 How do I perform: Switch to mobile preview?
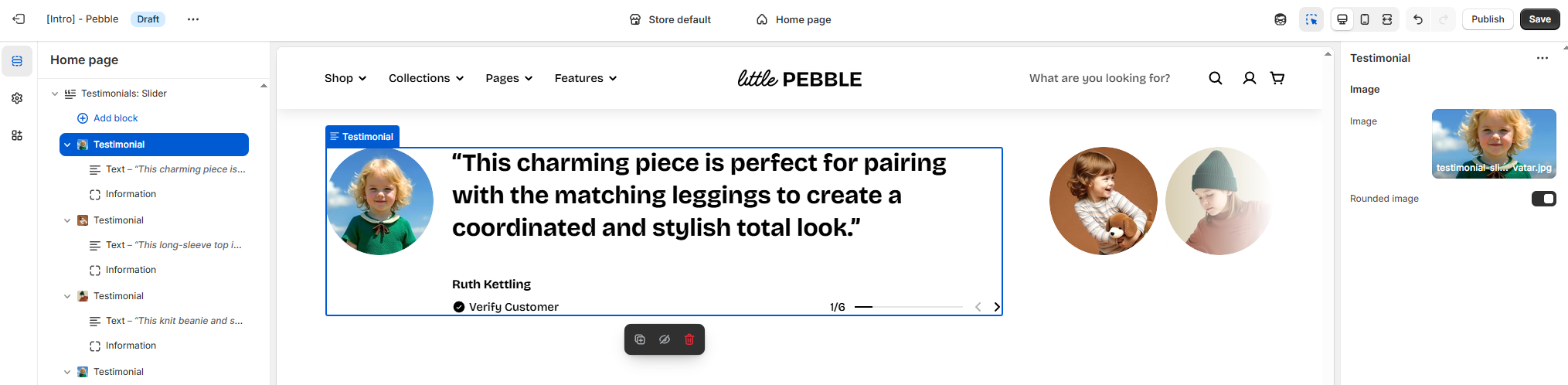[1365, 19]
